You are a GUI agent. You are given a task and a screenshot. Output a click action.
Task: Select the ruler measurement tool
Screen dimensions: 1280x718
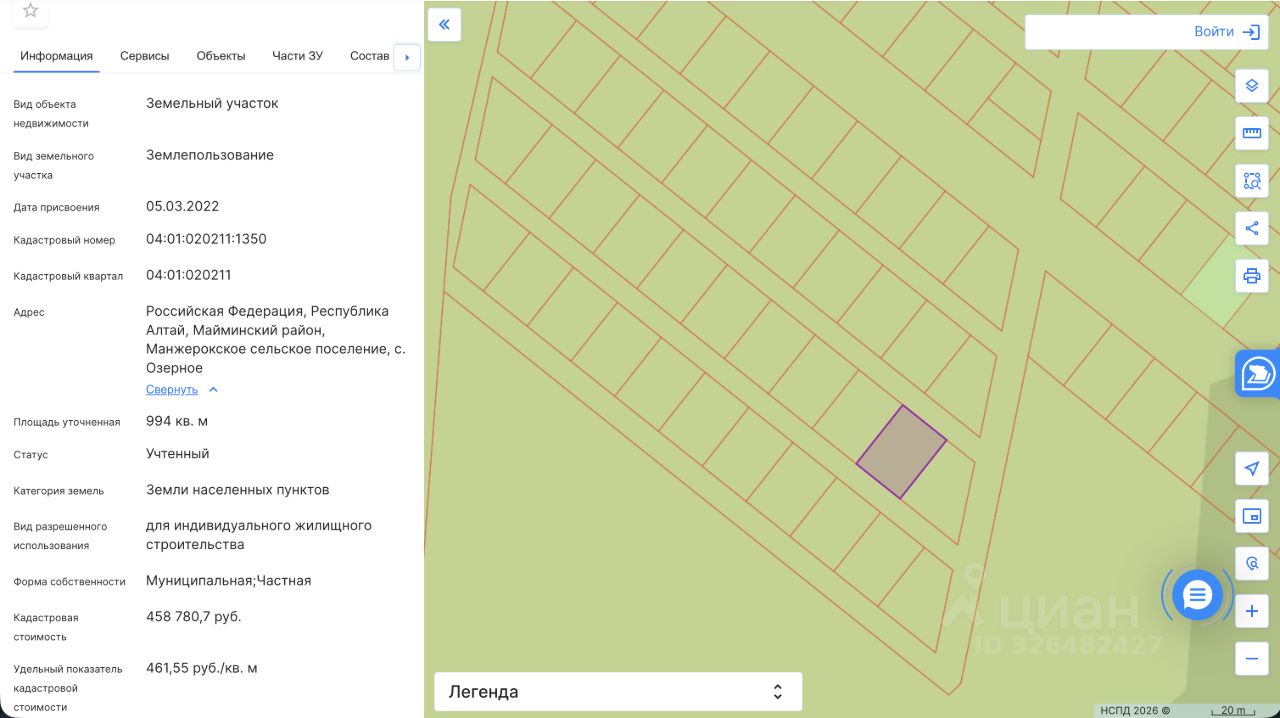1252,133
